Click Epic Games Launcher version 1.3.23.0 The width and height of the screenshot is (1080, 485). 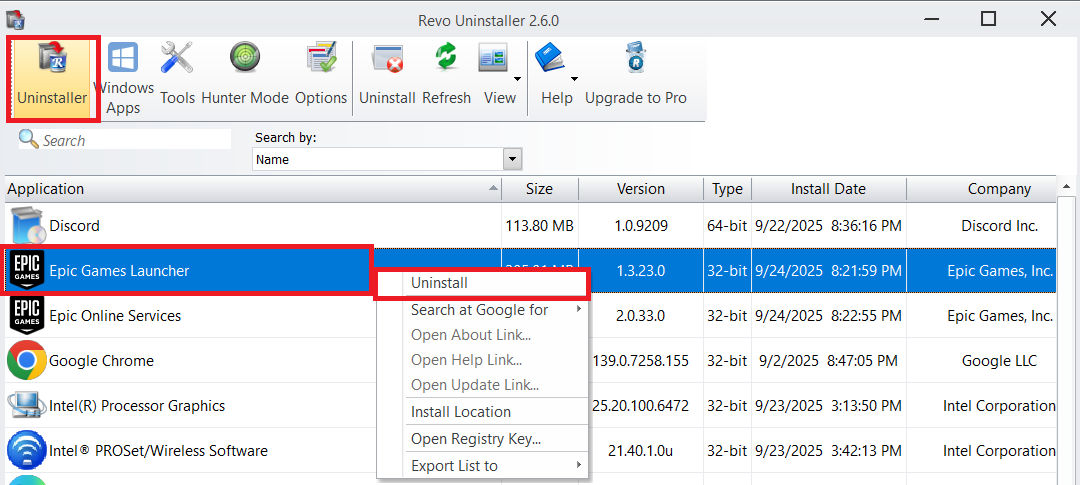pos(641,271)
